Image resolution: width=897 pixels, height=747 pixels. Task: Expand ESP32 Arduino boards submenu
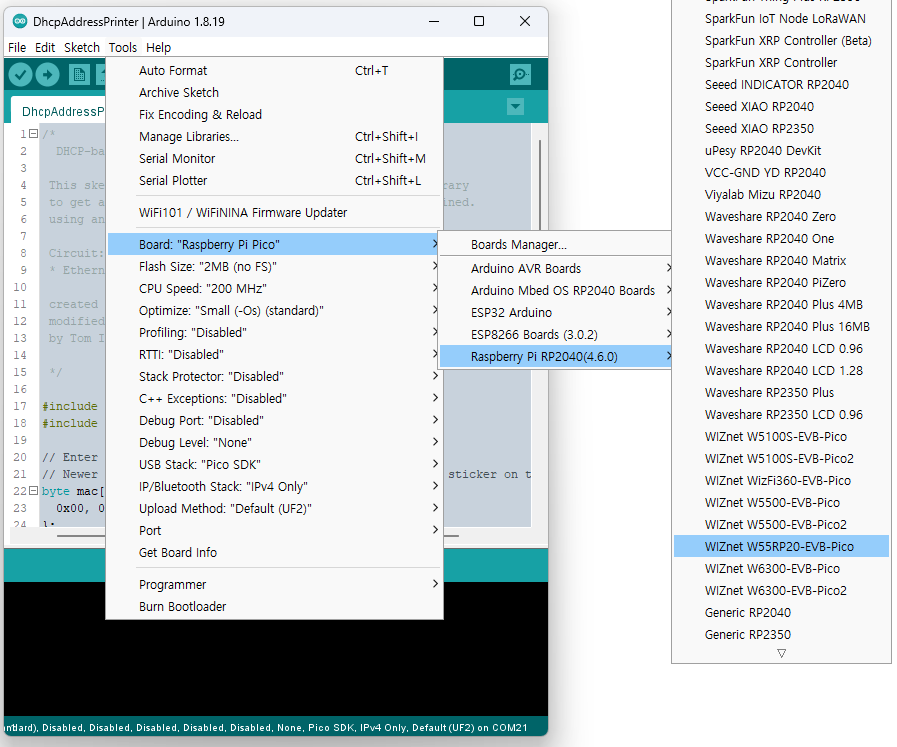(555, 313)
